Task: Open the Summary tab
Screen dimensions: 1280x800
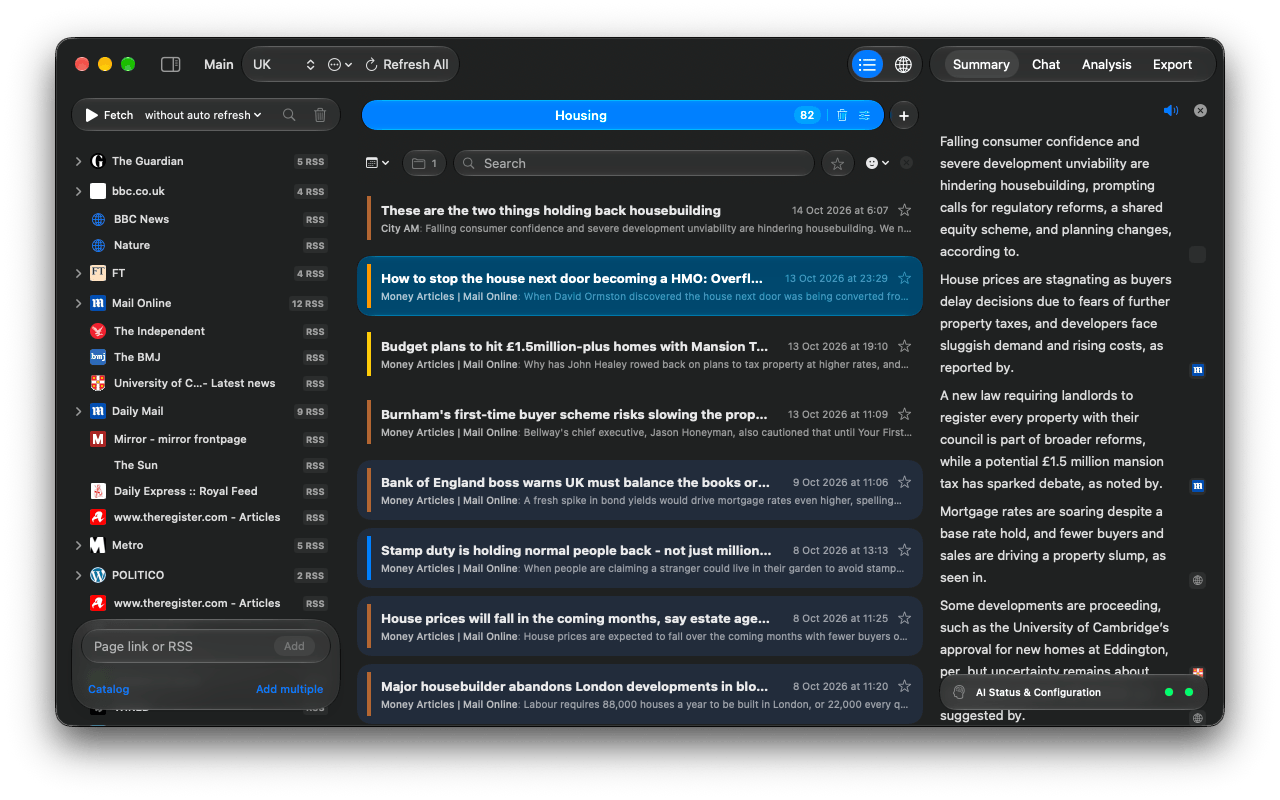Action: pyautogui.click(x=981, y=64)
